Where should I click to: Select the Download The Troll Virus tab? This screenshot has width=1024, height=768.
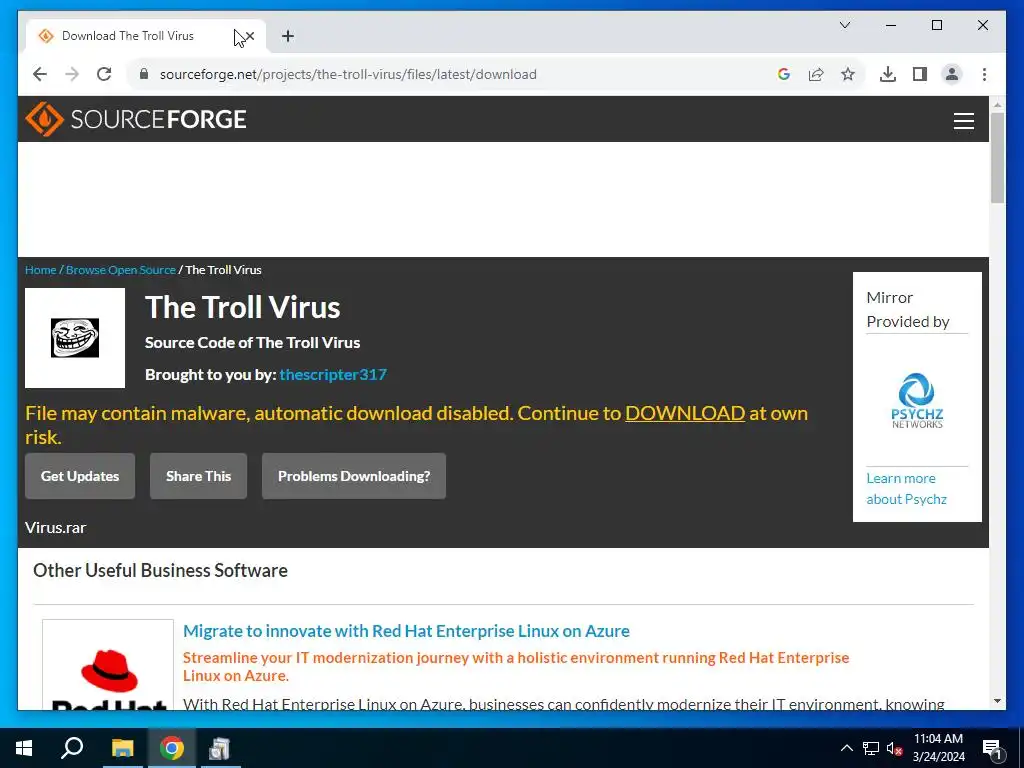146,36
